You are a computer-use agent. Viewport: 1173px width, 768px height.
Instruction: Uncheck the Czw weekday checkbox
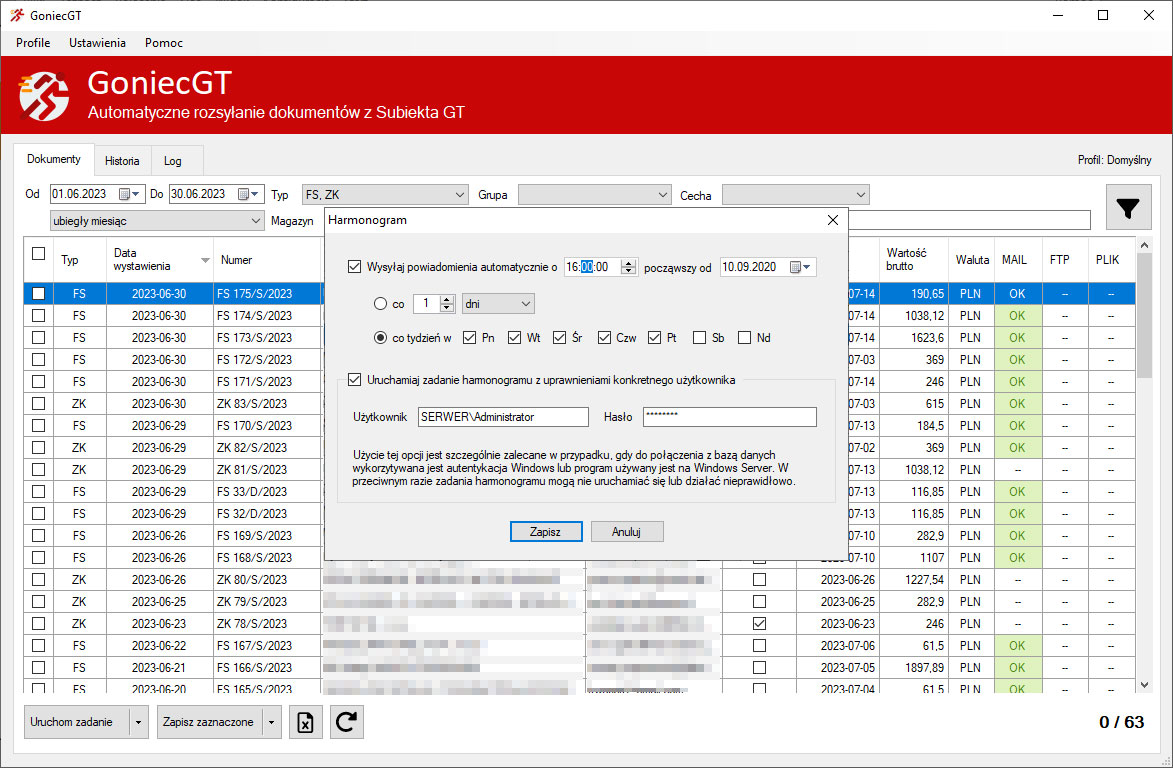(604, 337)
